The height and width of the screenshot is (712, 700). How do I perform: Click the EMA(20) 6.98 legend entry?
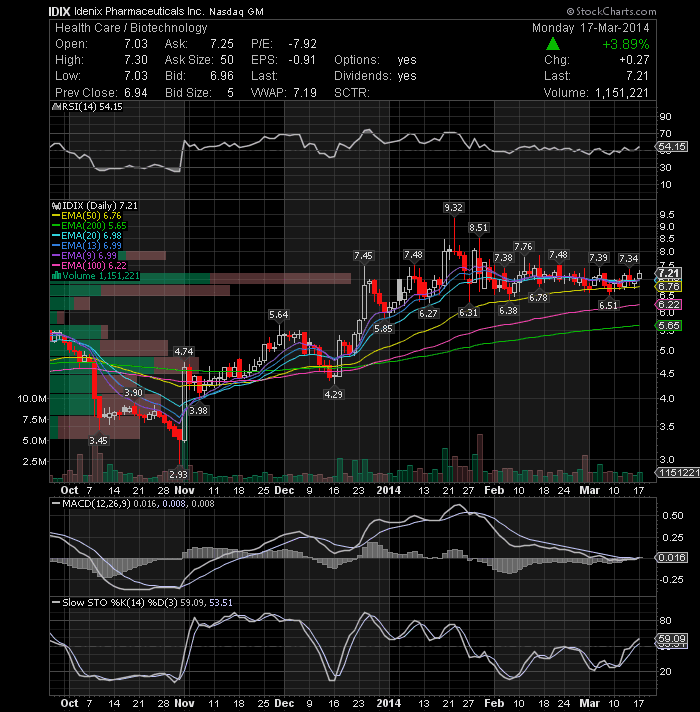(x=87, y=236)
